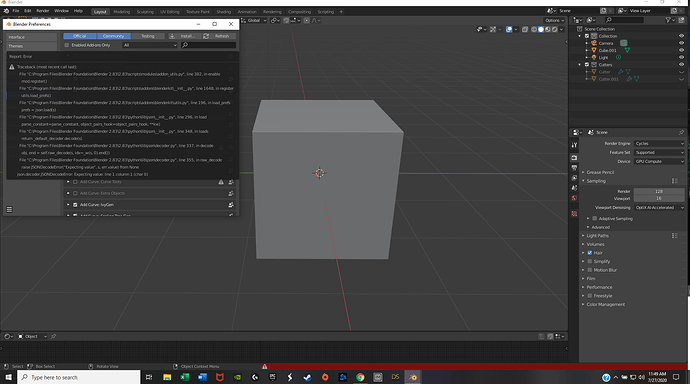Open the Render Engine dropdown

[x=659, y=143]
